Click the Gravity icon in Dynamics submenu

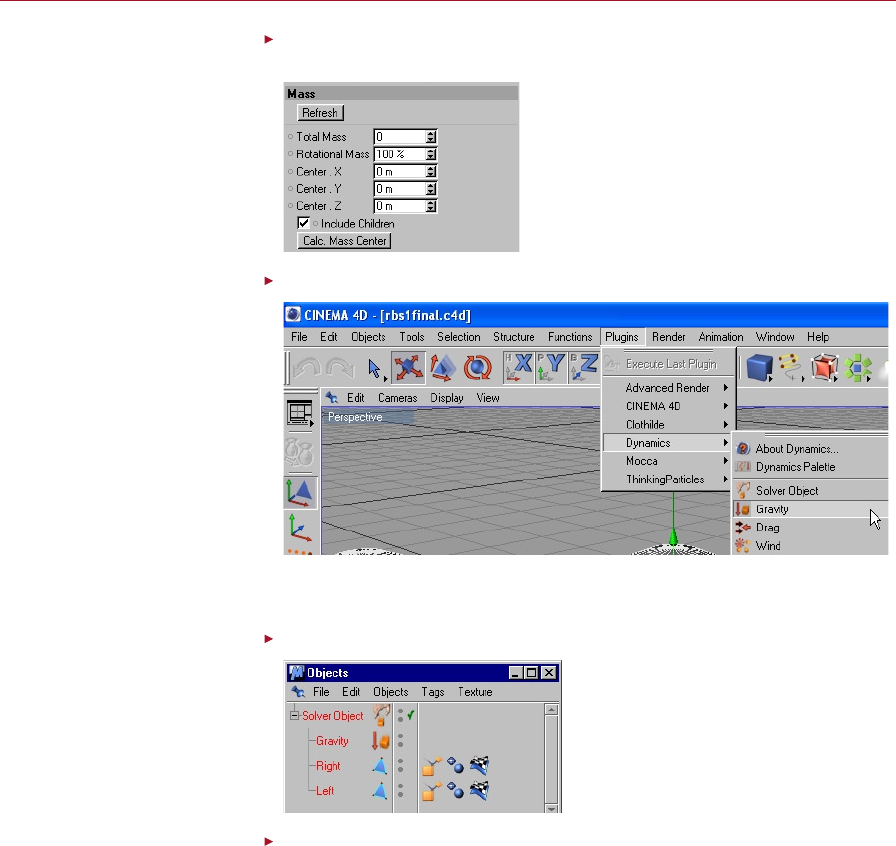743,509
